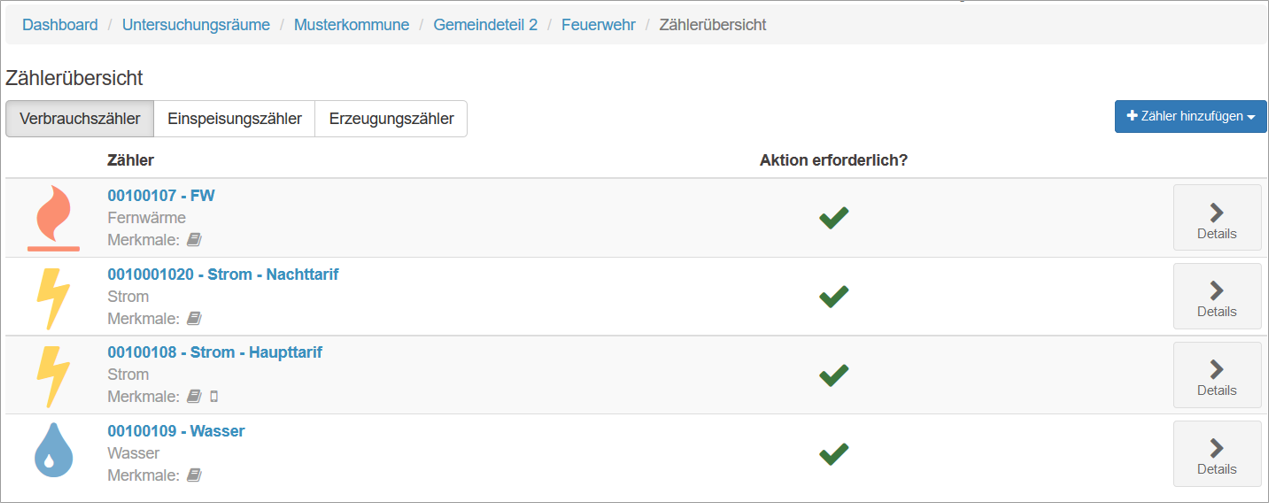Click the lightning icon for Strom Haupttarif
Viewport: 1269px width, 503px height.
coord(53,376)
